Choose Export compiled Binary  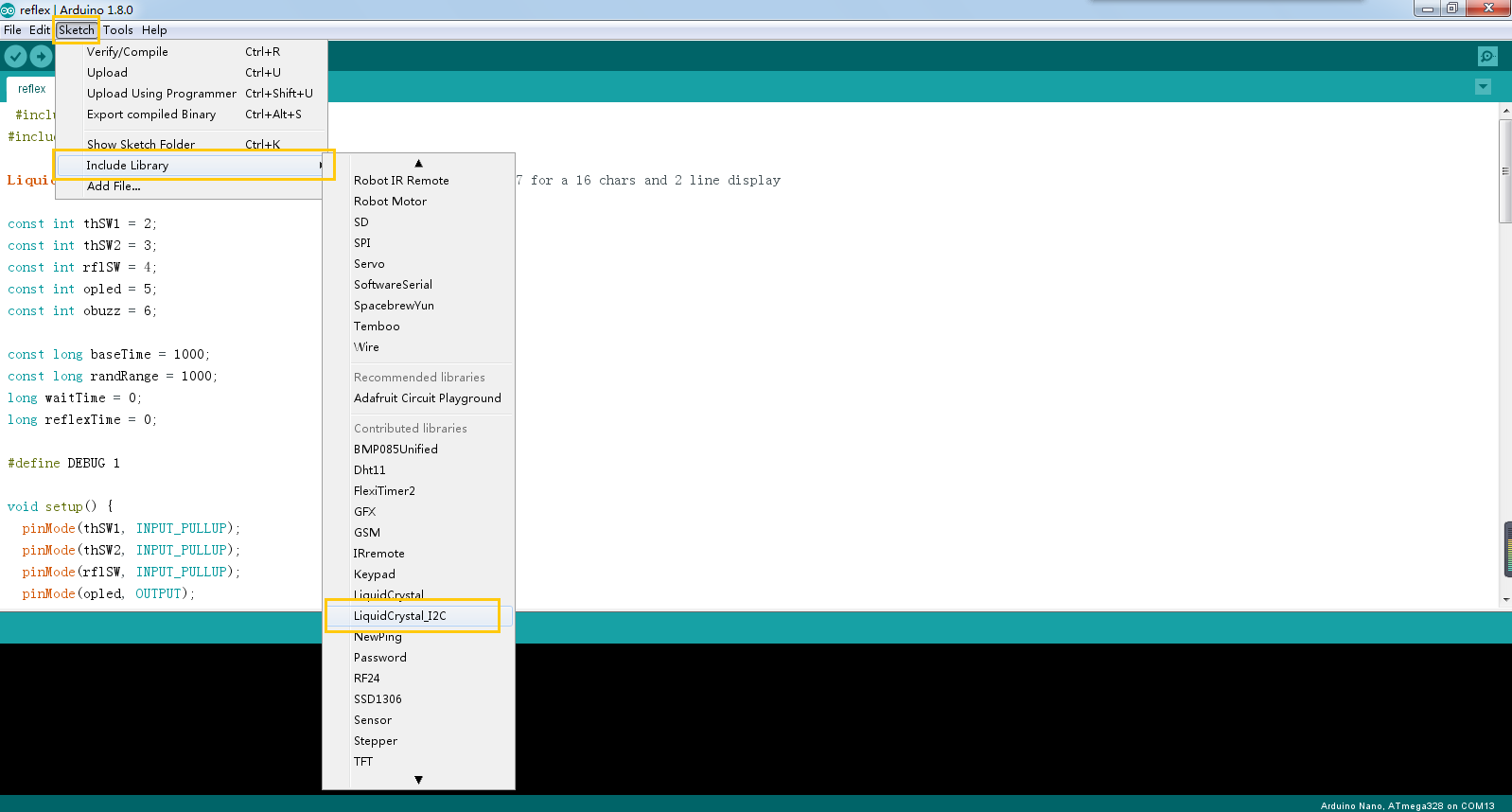pos(192,115)
